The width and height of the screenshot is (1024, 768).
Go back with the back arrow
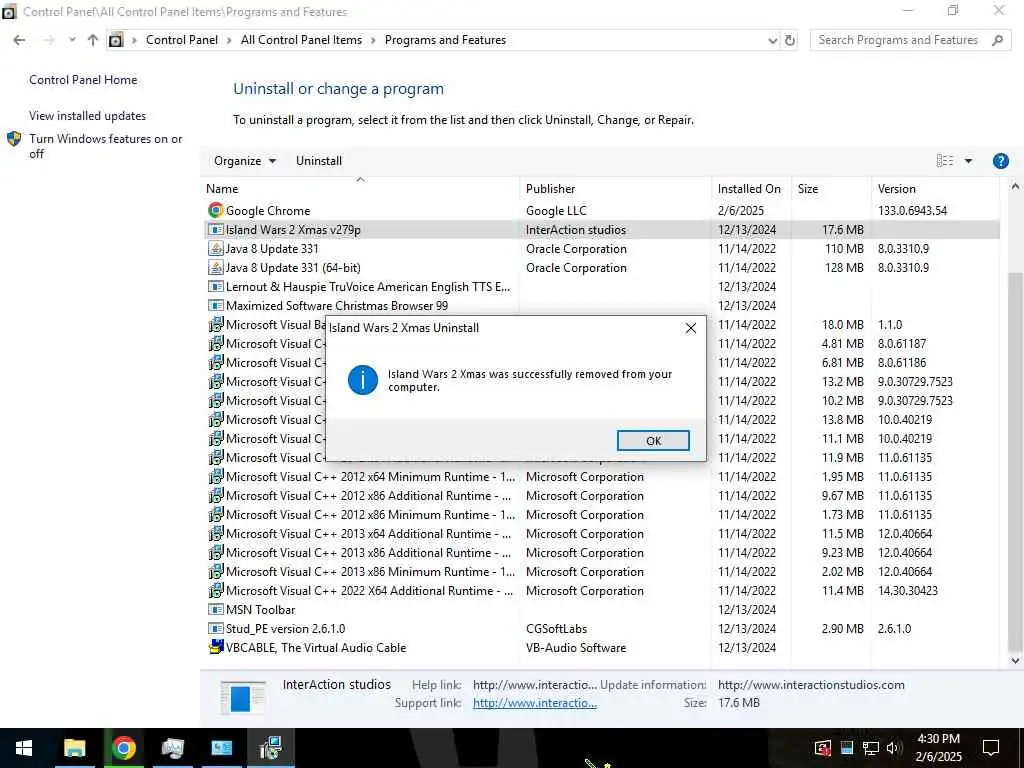tap(19, 40)
